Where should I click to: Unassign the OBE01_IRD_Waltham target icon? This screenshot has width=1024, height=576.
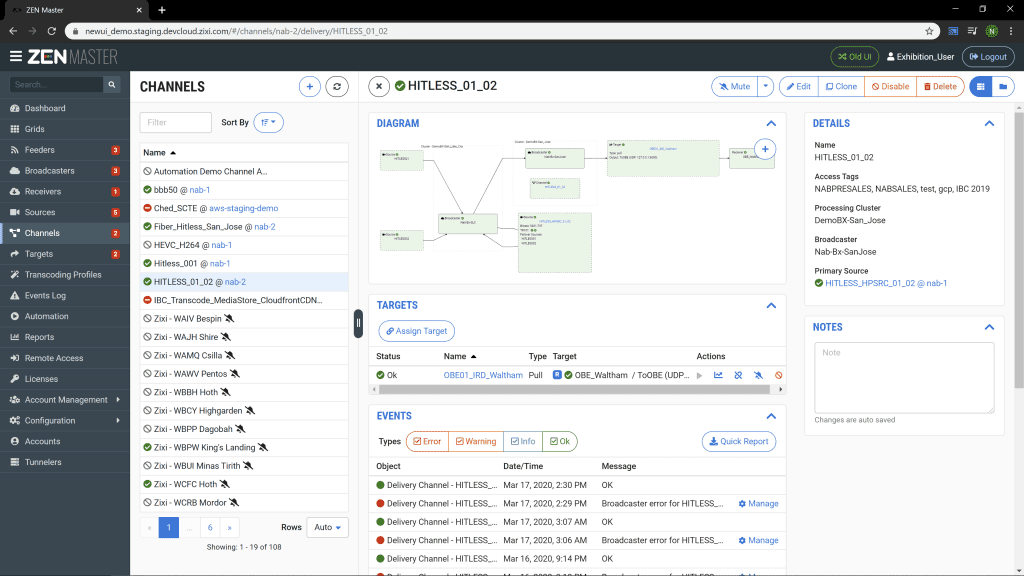[738, 376]
